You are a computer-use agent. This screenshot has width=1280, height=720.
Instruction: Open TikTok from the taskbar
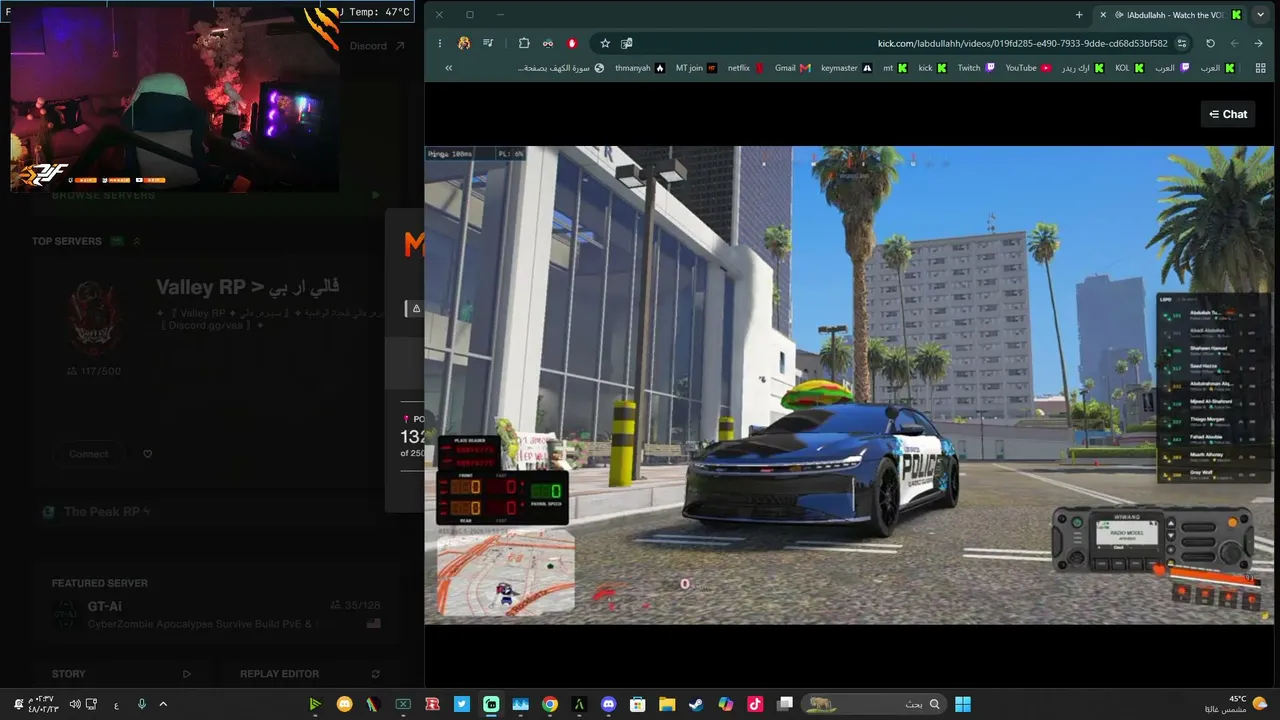click(x=755, y=704)
